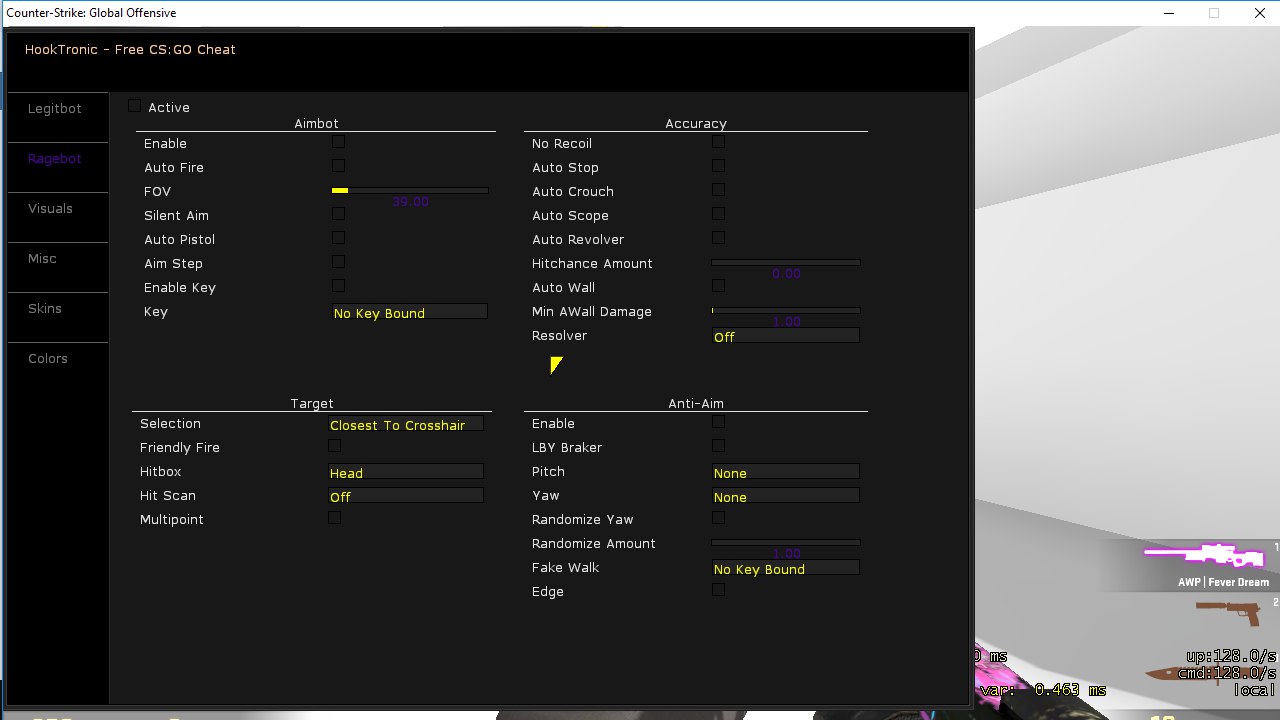Click the Hitchance Amount slider
The image size is (1280, 720).
point(786,262)
